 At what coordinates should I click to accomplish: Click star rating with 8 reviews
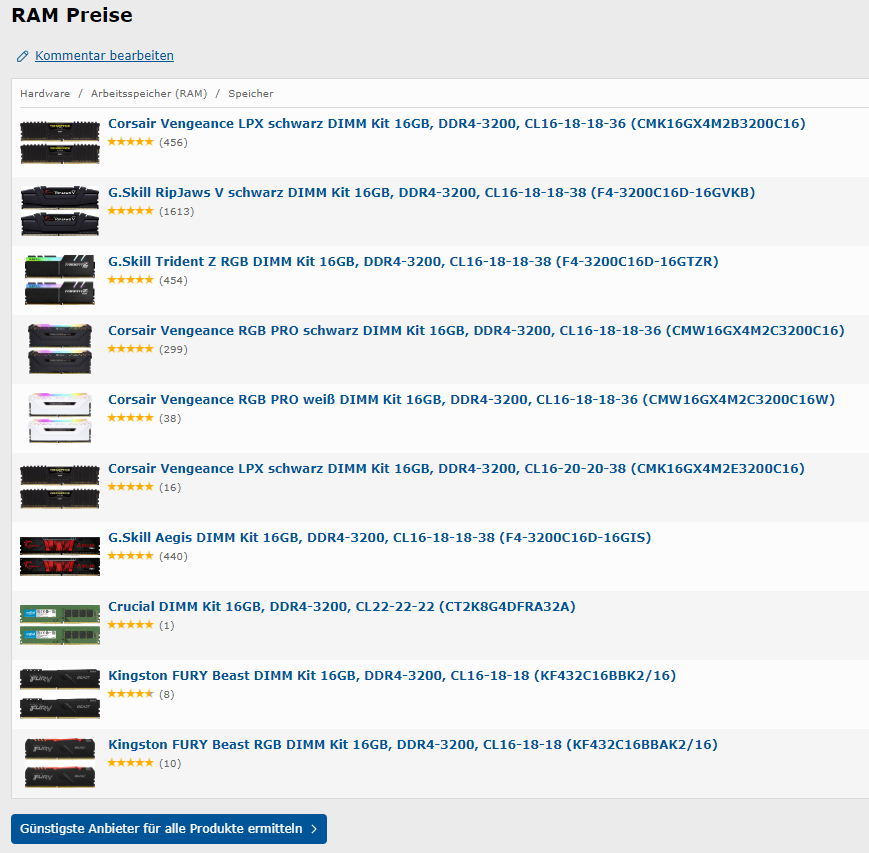(x=130, y=694)
